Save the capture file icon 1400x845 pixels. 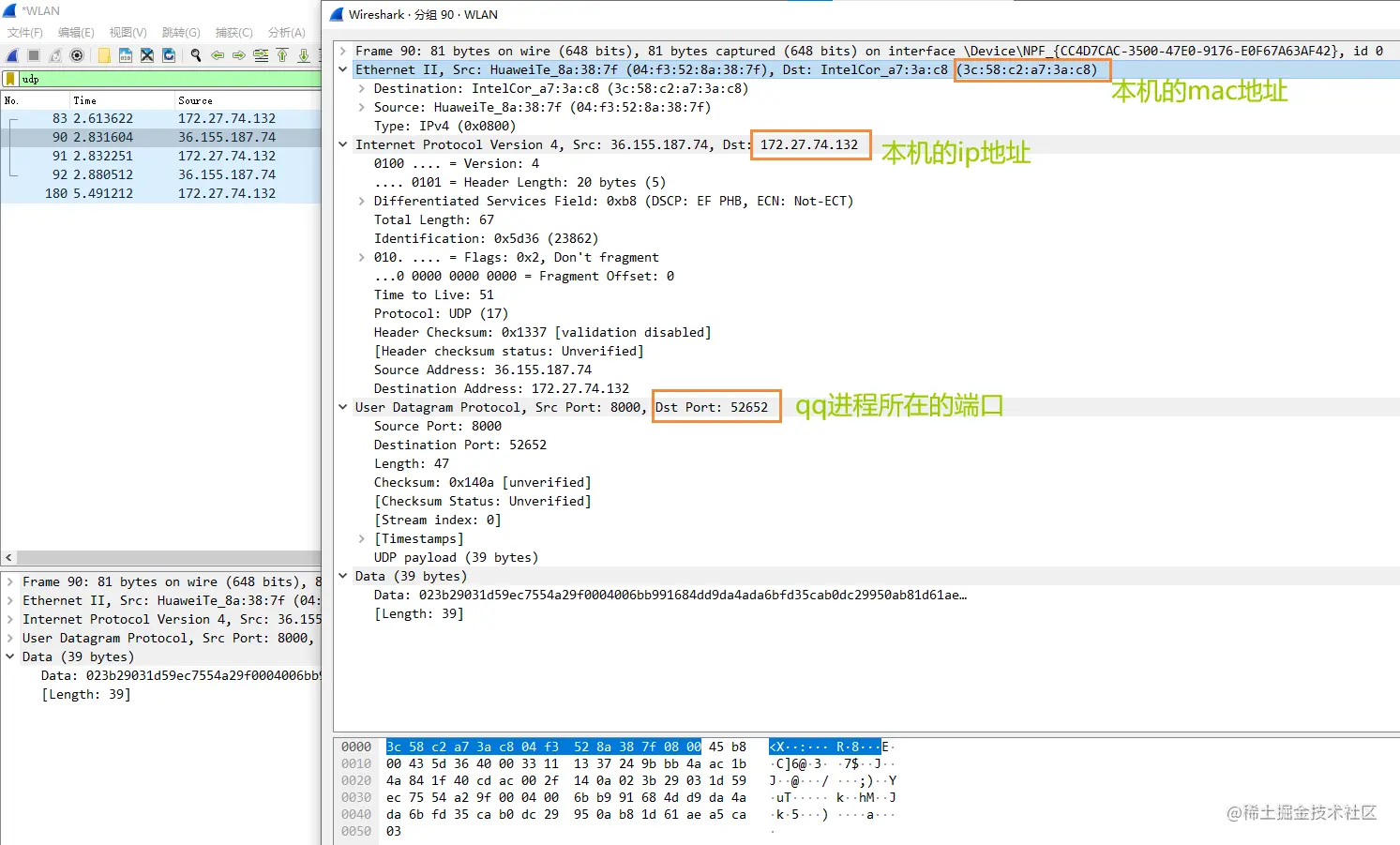point(126,55)
